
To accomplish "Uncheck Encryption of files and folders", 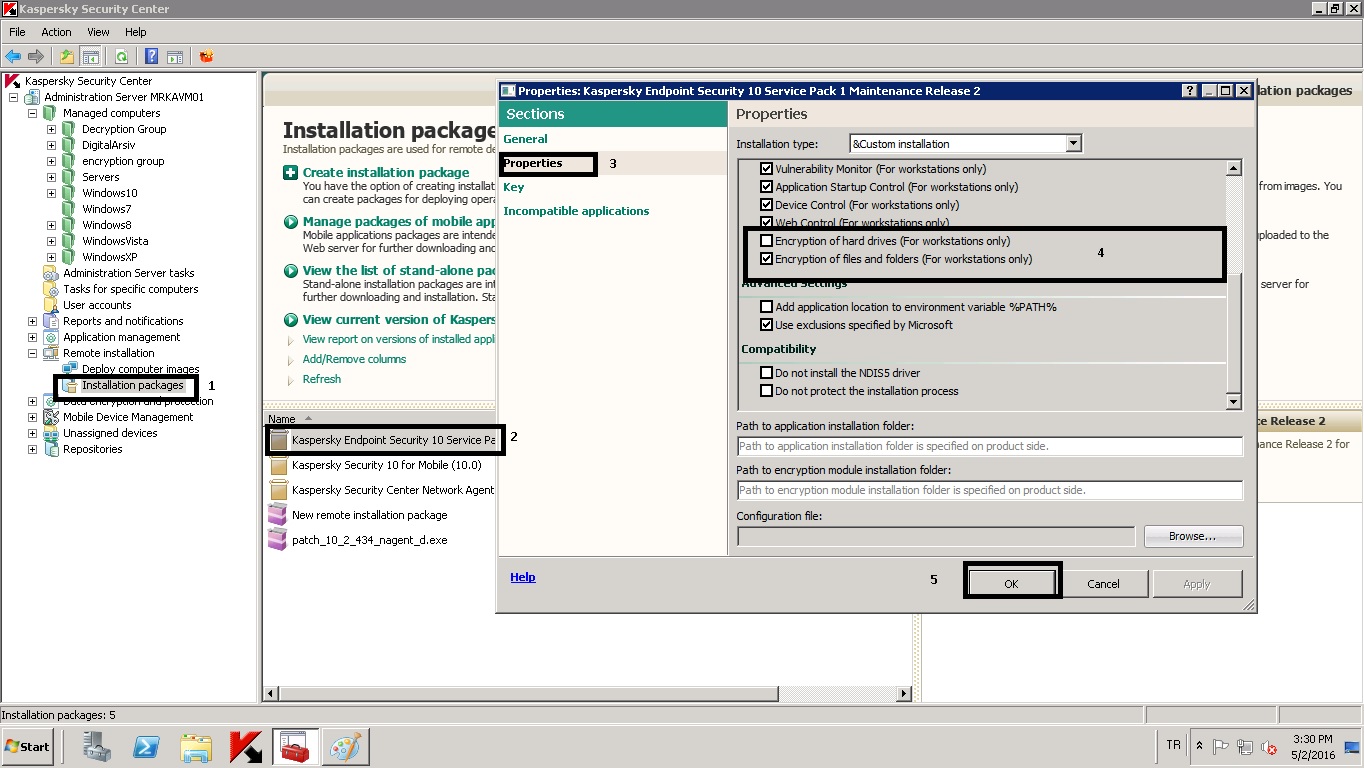I will point(767,259).
